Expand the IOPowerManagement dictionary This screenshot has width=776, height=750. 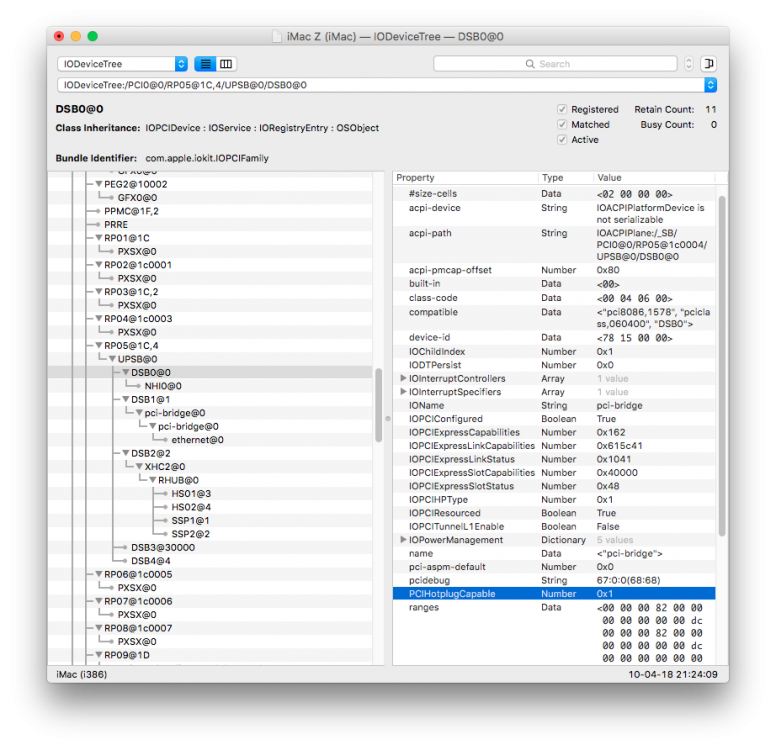[403, 540]
